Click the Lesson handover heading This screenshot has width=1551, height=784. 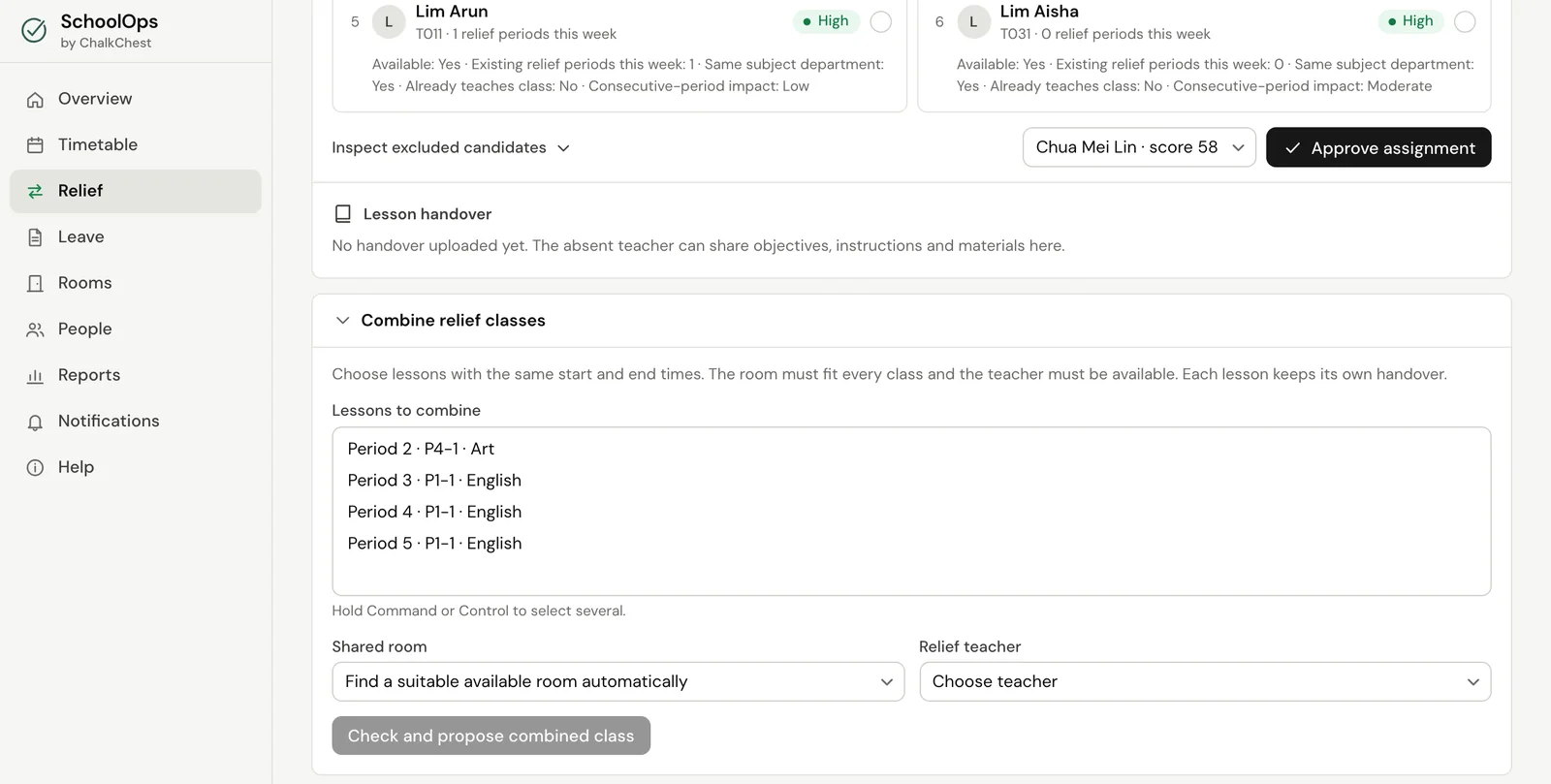point(427,214)
